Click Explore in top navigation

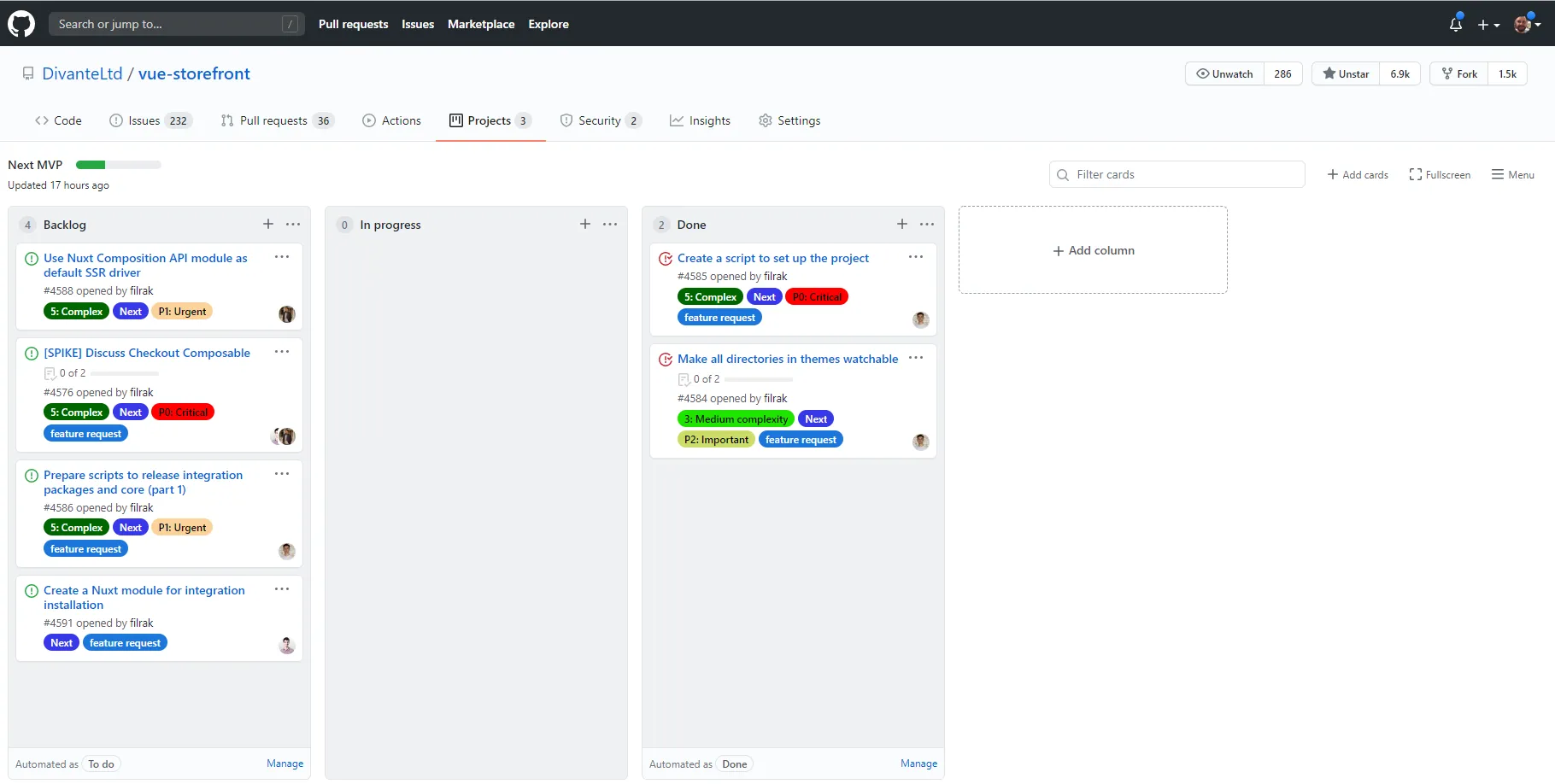point(549,24)
